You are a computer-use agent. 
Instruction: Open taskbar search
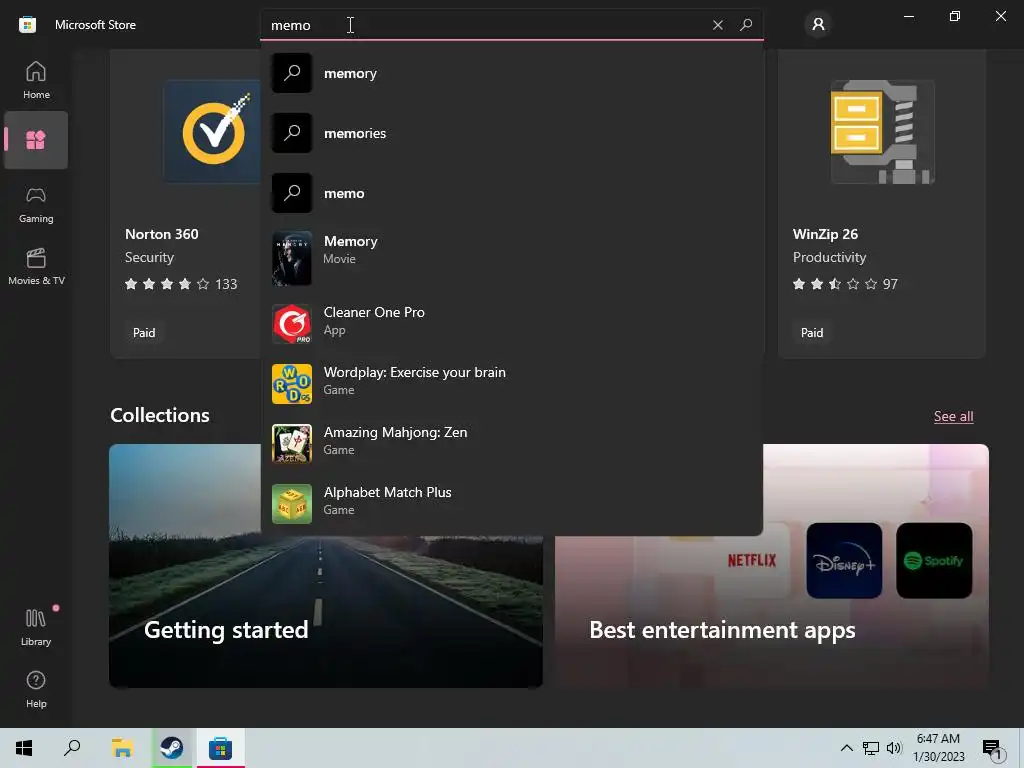pyautogui.click(x=72, y=748)
